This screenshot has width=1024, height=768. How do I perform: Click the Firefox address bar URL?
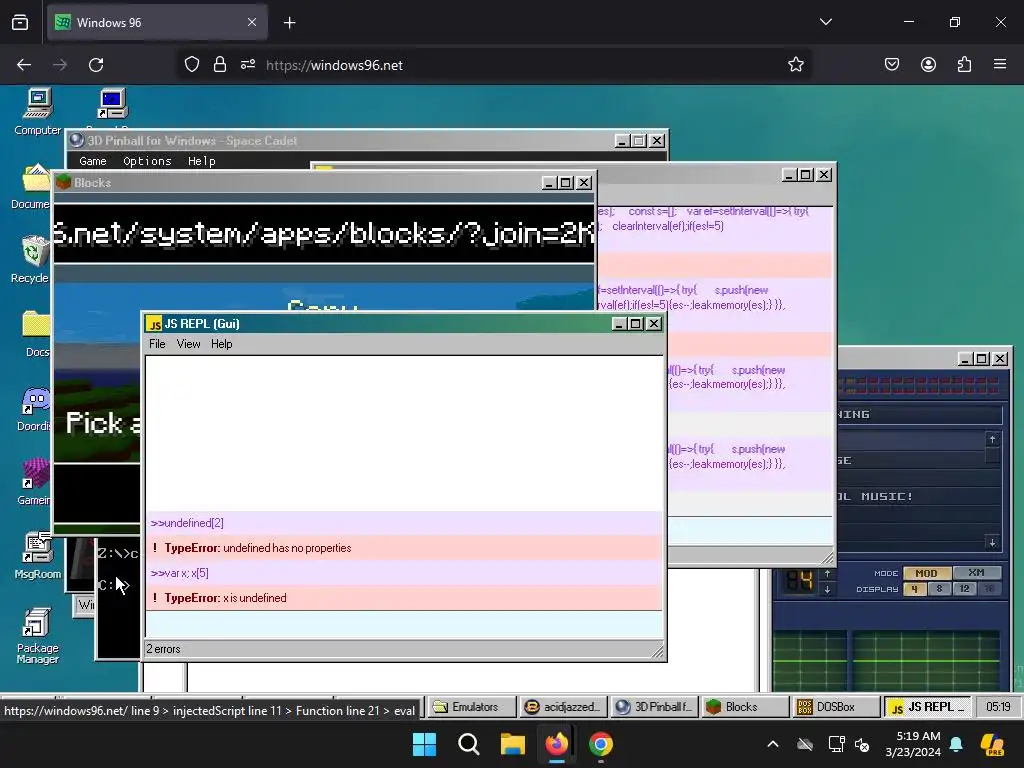click(334, 65)
